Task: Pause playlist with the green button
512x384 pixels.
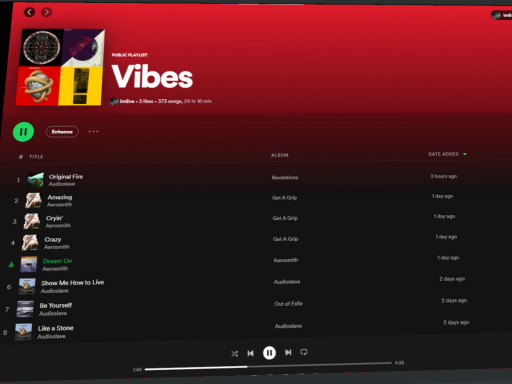Action: pos(23,132)
